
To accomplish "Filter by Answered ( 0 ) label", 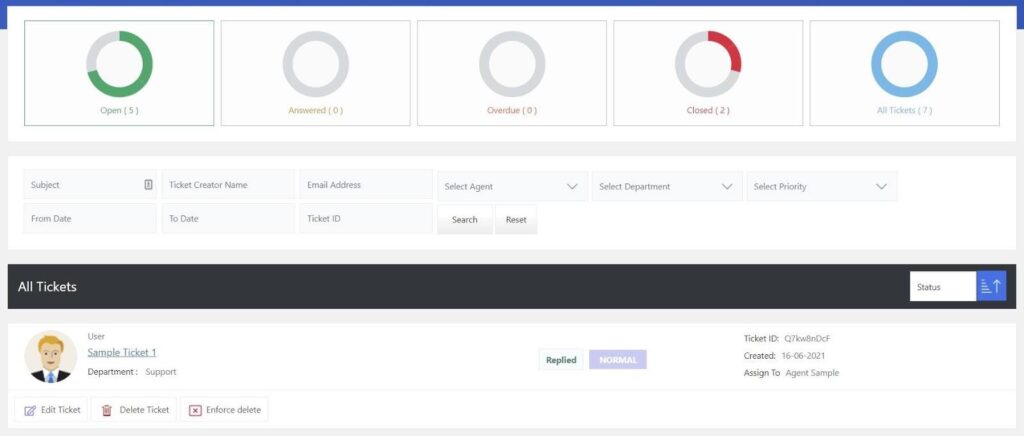I will pyautogui.click(x=315, y=110).
